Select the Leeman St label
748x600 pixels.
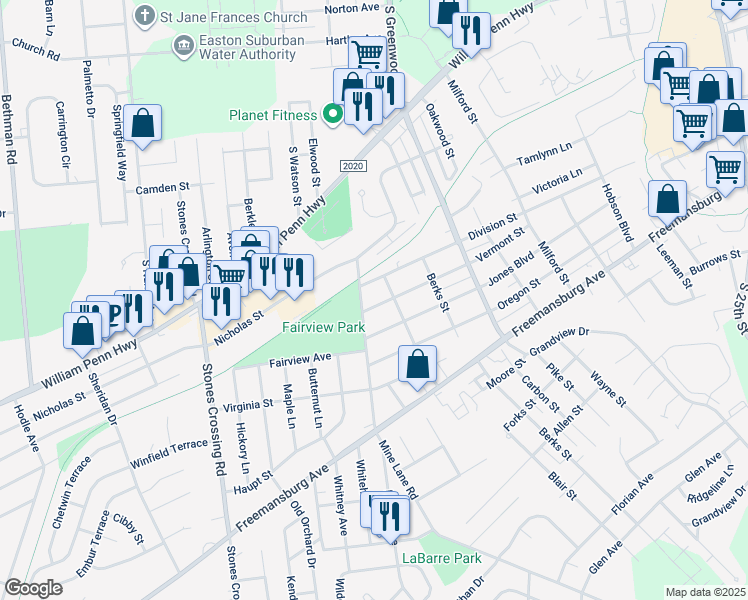(674, 266)
